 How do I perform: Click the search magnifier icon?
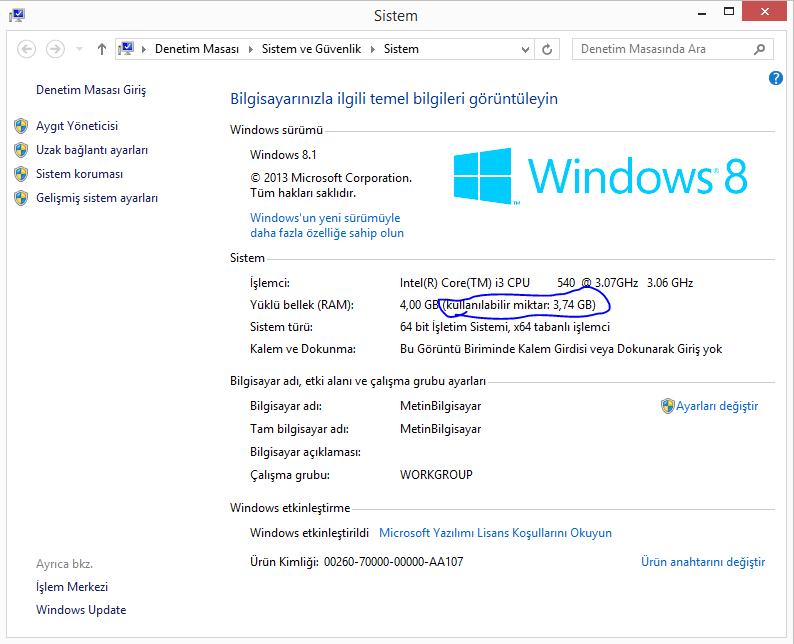[x=759, y=49]
